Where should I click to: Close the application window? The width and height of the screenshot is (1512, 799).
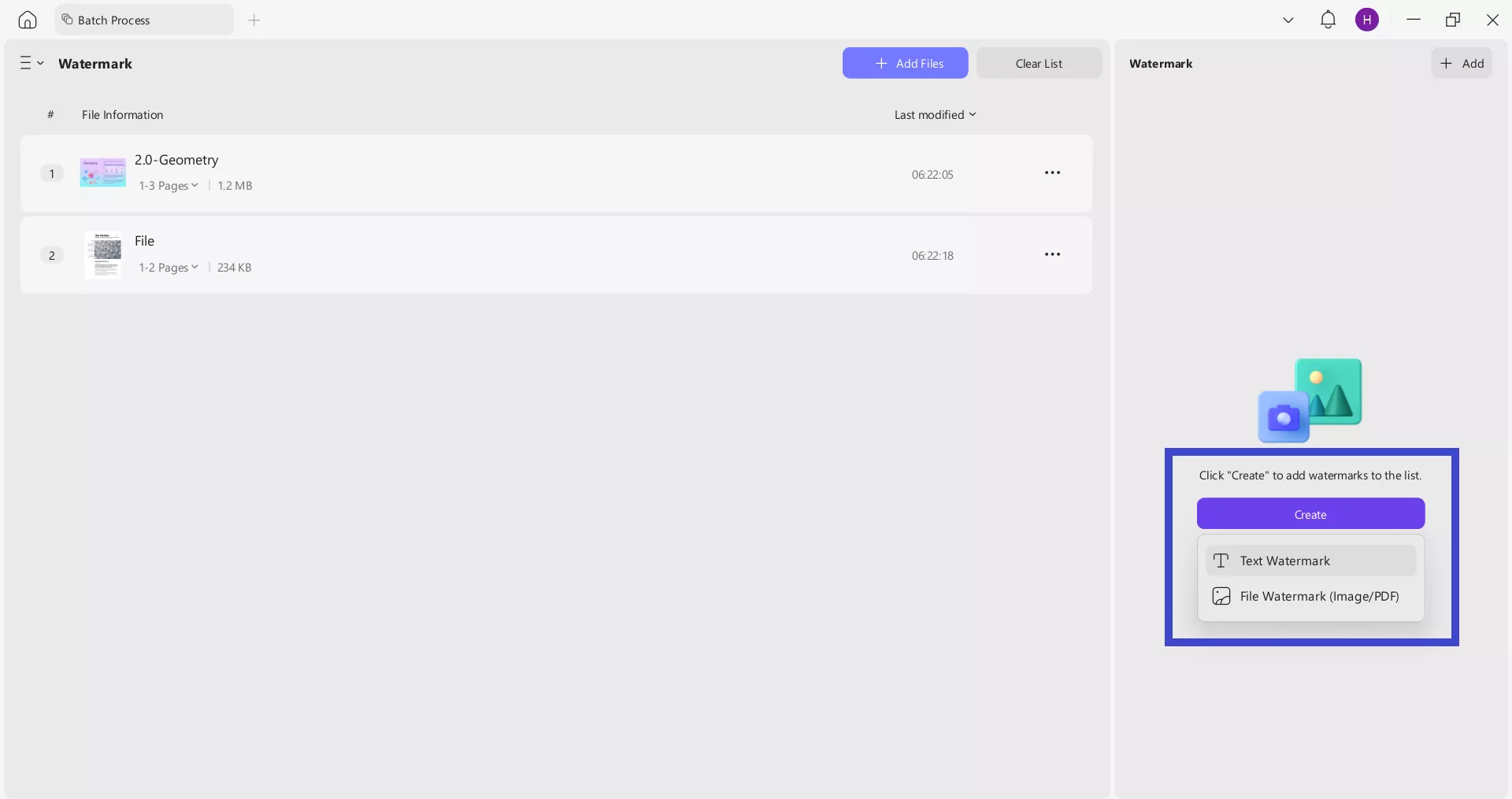click(x=1492, y=20)
